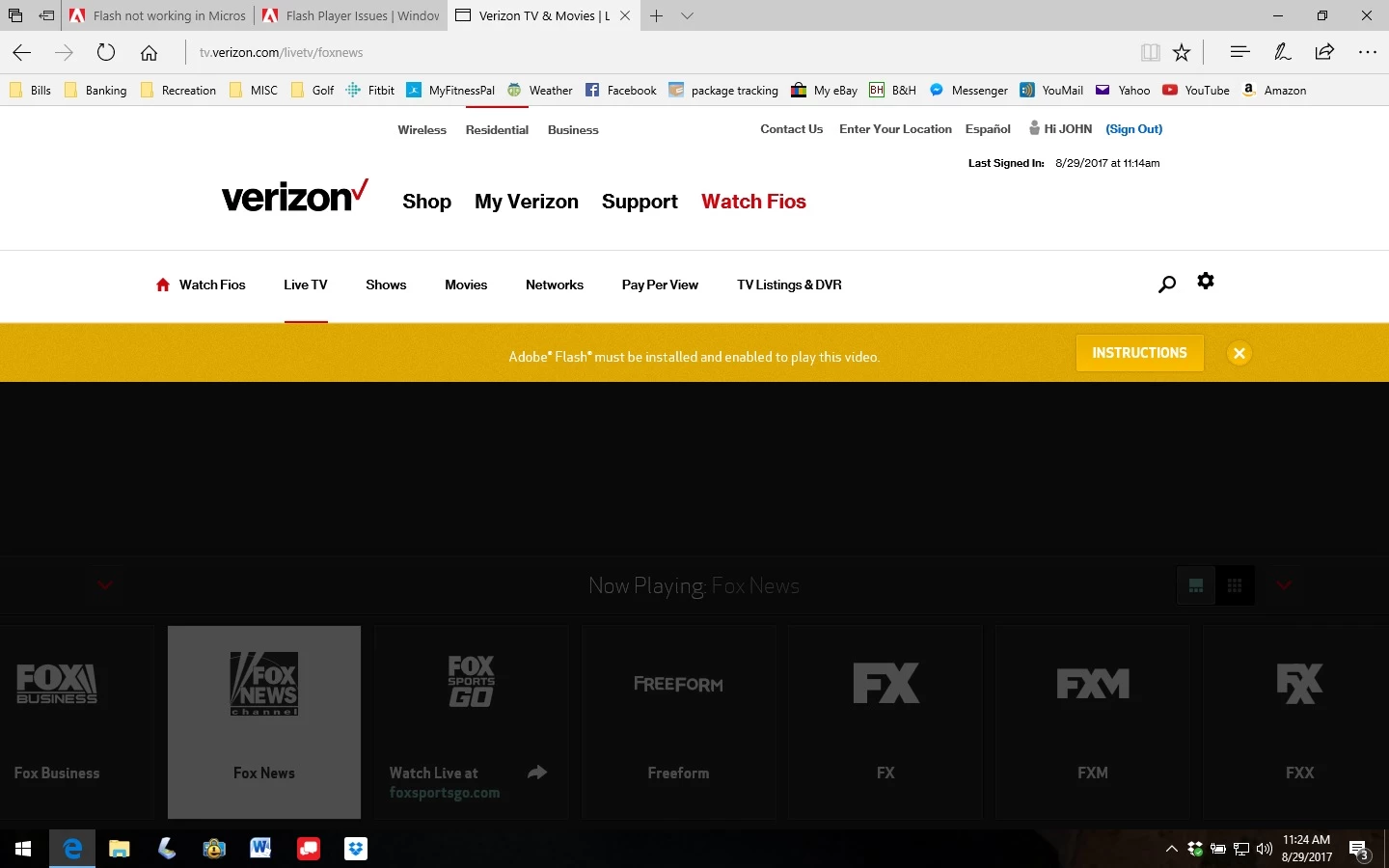Click Watch Fios home icon link
Viewport: 1389px width, 868px height.
[x=201, y=285]
